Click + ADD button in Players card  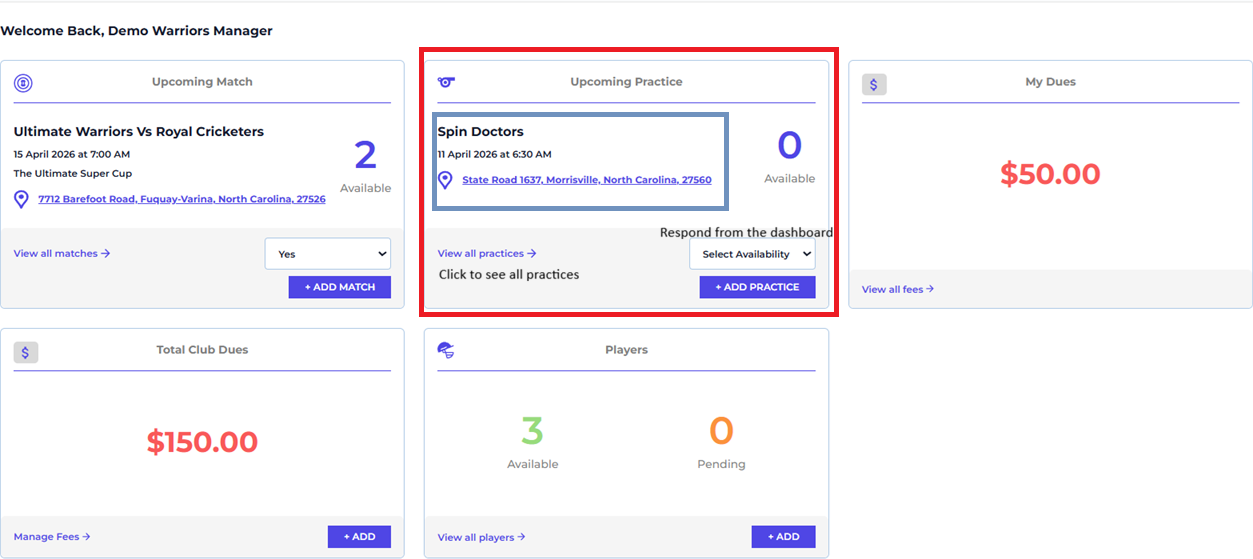click(x=783, y=537)
